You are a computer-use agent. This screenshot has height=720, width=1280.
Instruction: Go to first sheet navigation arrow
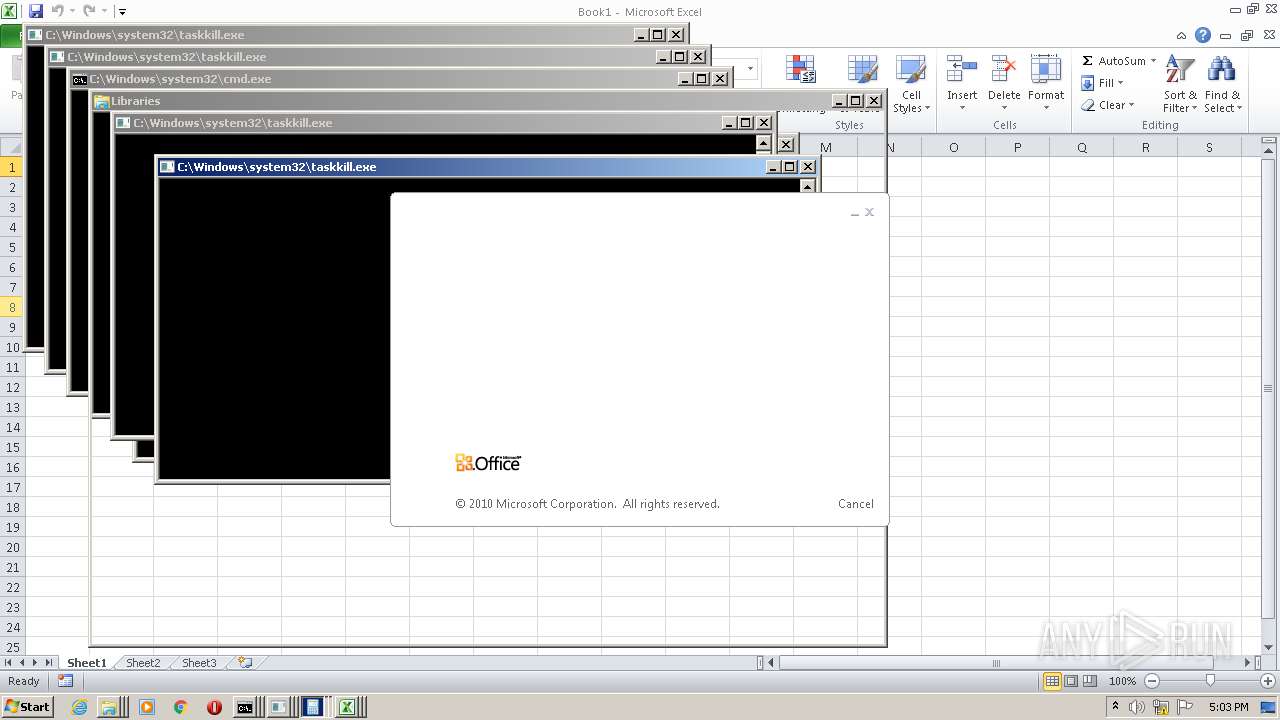coord(8,662)
